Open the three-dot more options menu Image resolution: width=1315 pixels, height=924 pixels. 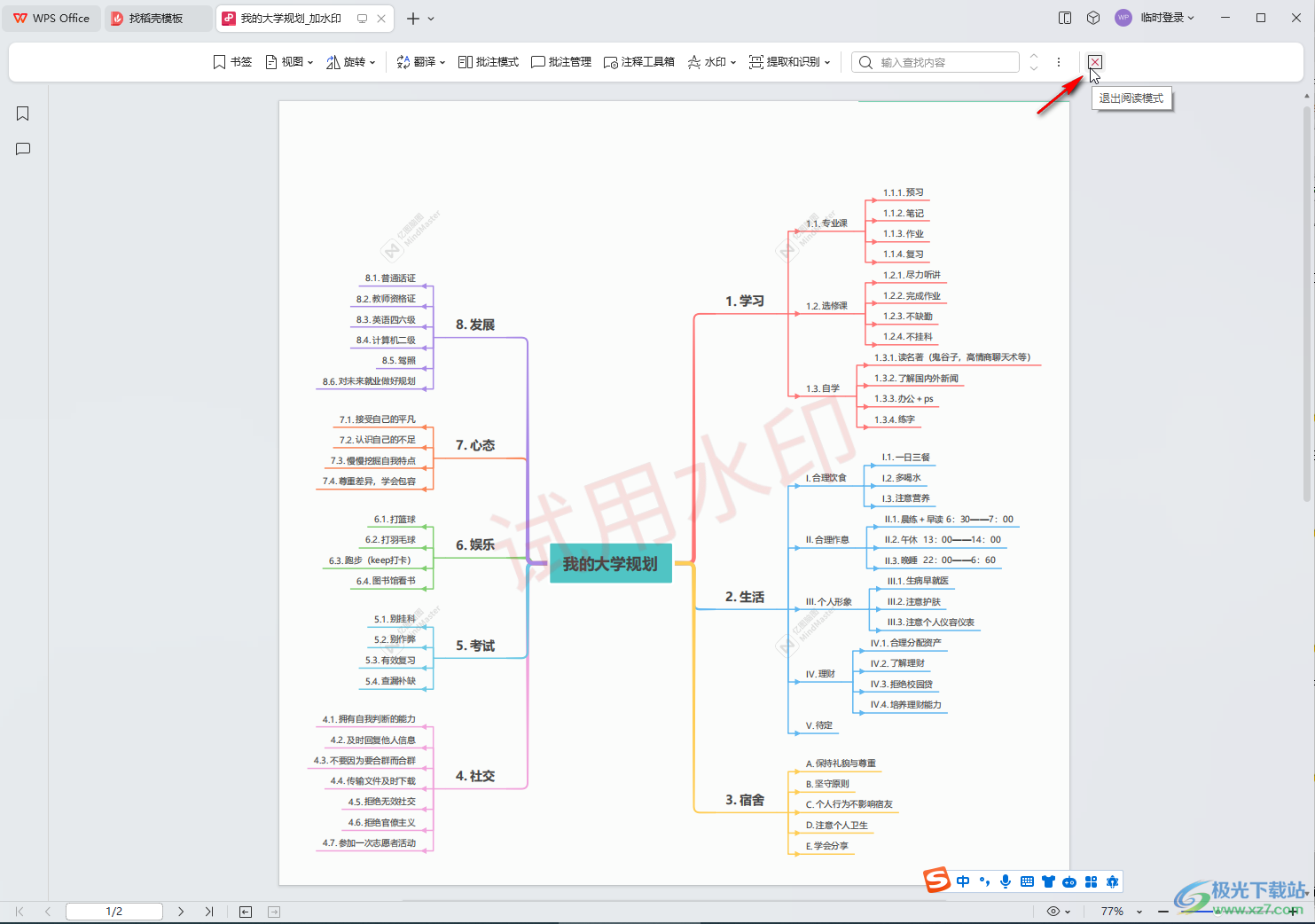pyautogui.click(x=1059, y=62)
